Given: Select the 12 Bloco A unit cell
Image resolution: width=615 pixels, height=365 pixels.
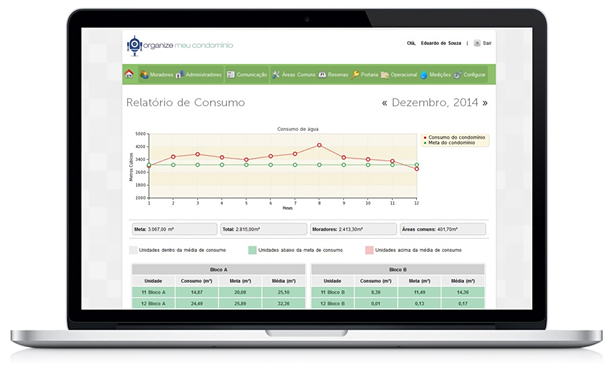Looking at the screenshot, I should point(153,304).
